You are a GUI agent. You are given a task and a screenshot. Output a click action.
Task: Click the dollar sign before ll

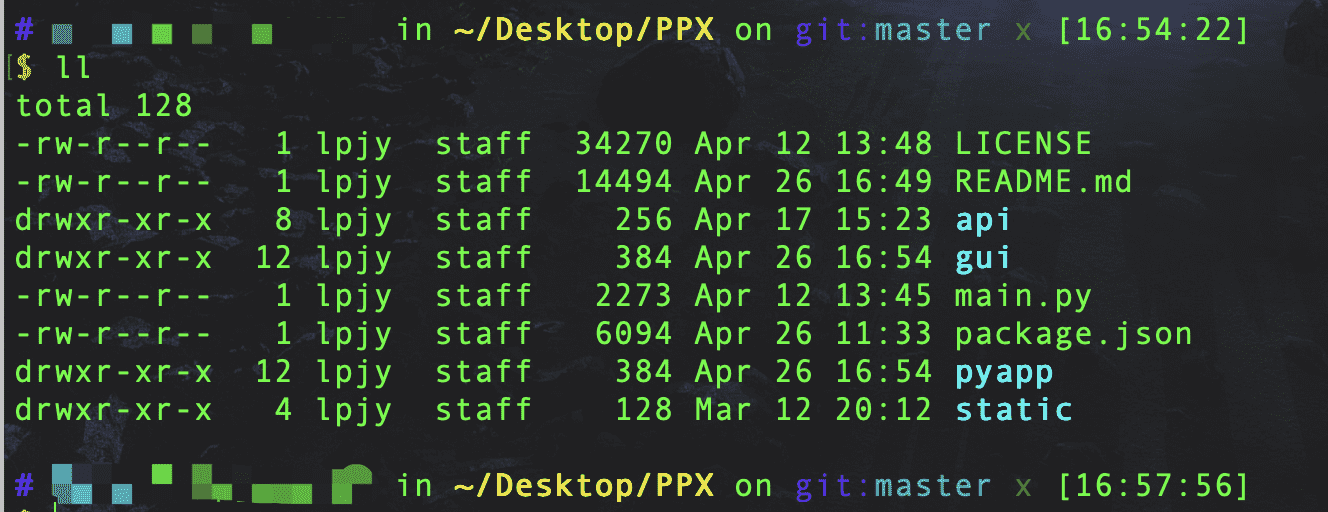point(25,68)
